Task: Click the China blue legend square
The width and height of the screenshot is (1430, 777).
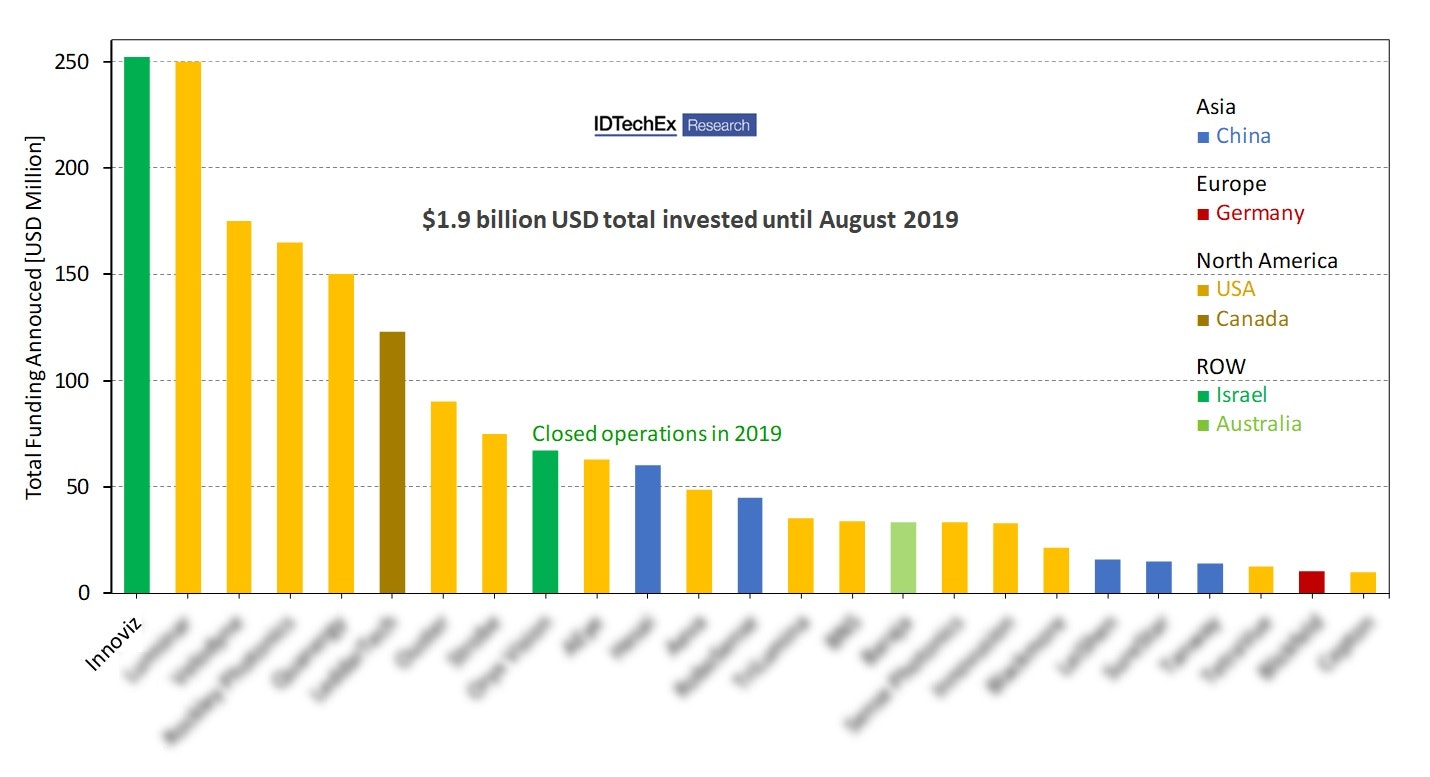Action: point(1204,136)
